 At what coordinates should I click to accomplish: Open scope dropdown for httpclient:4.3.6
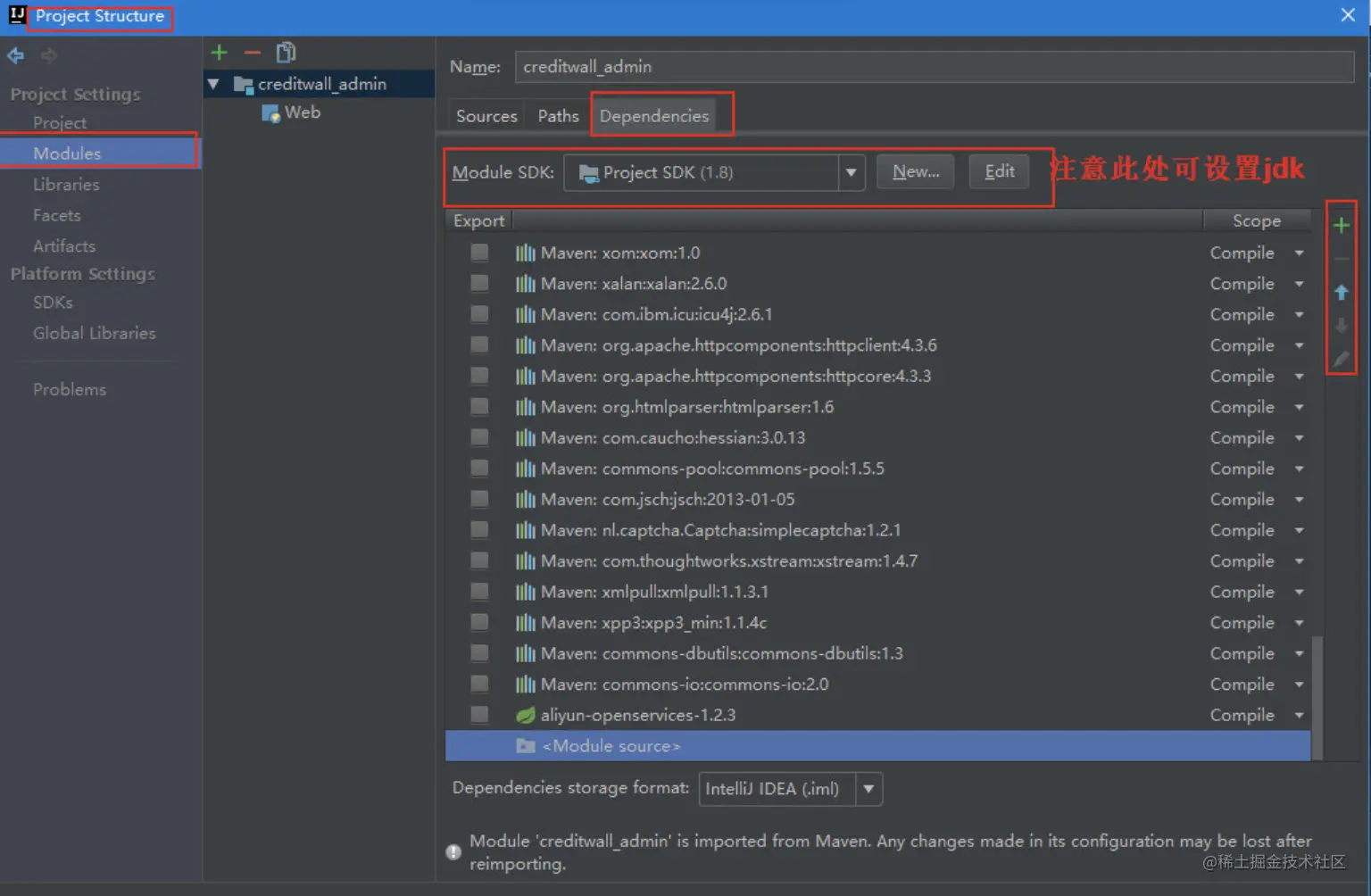click(x=1300, y=345)
